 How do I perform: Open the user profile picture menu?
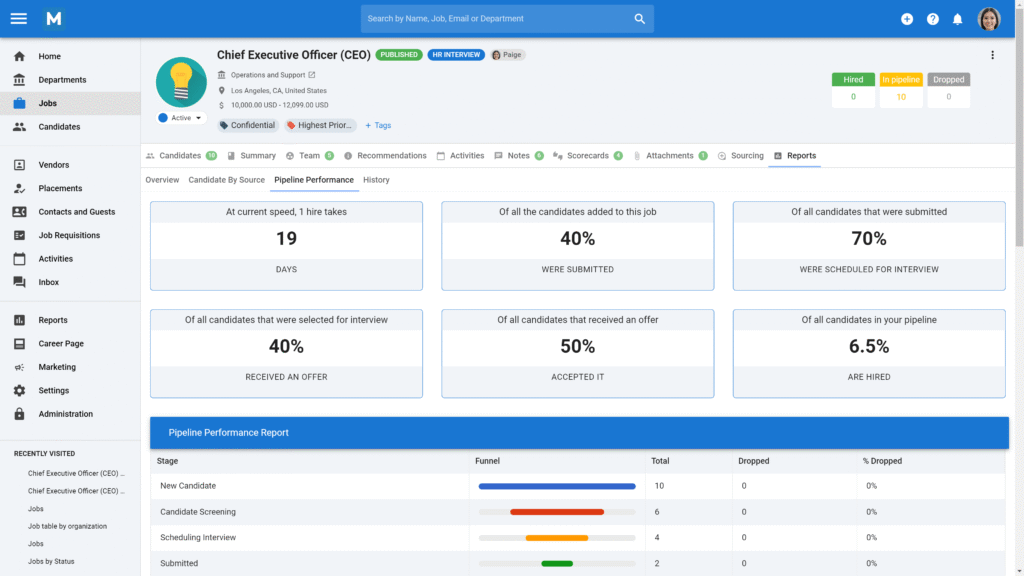point(989,18)
